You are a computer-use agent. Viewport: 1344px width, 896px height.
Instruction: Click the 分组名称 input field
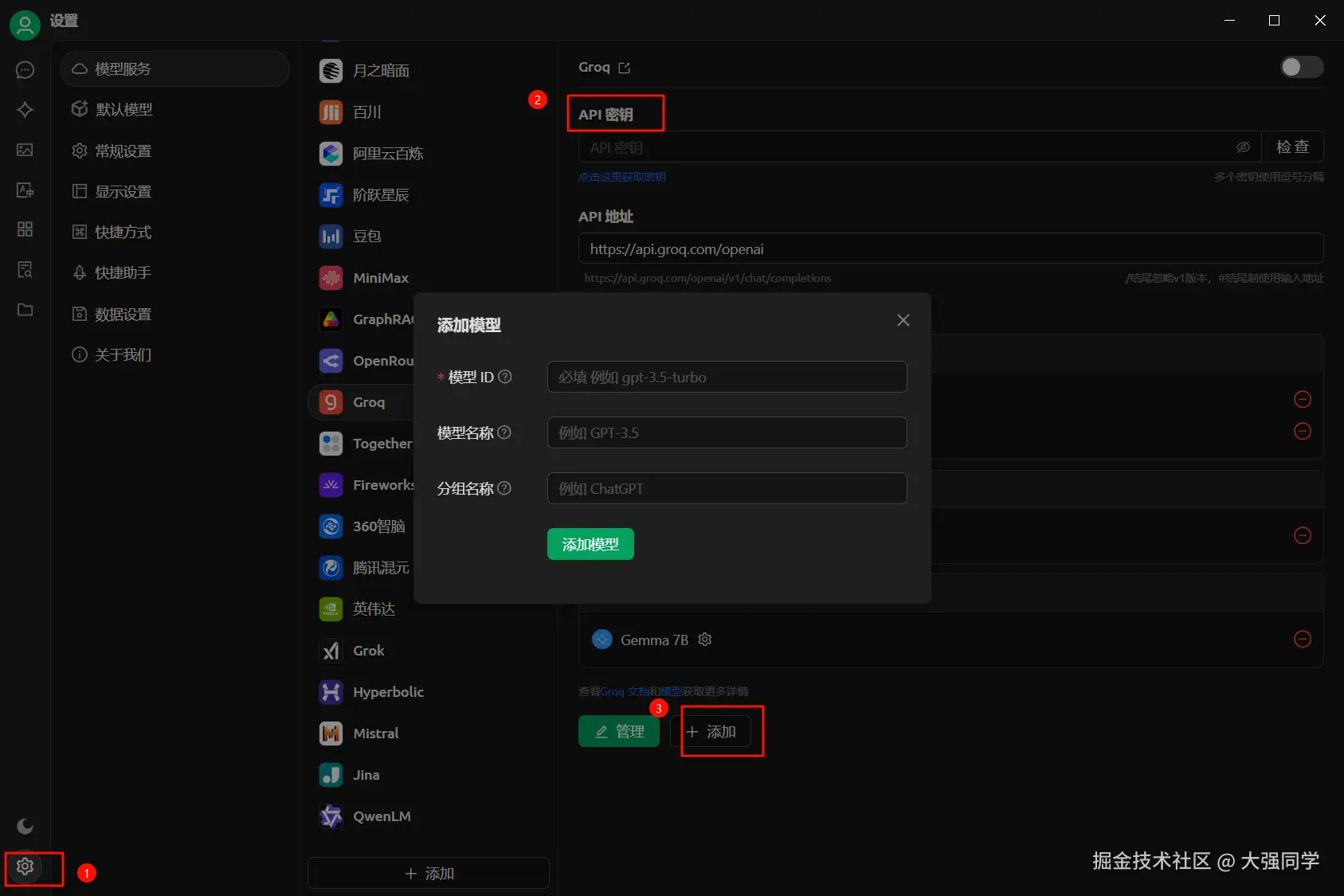click(x=727, y=488)
